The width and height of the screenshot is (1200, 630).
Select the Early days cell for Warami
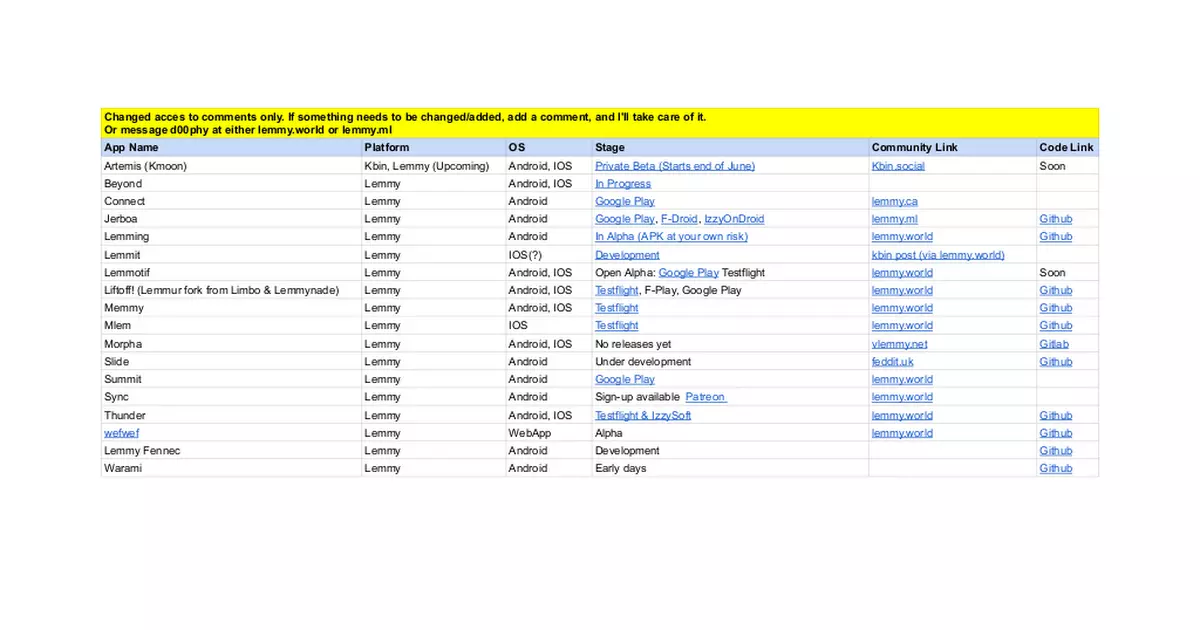pos(730,468)
